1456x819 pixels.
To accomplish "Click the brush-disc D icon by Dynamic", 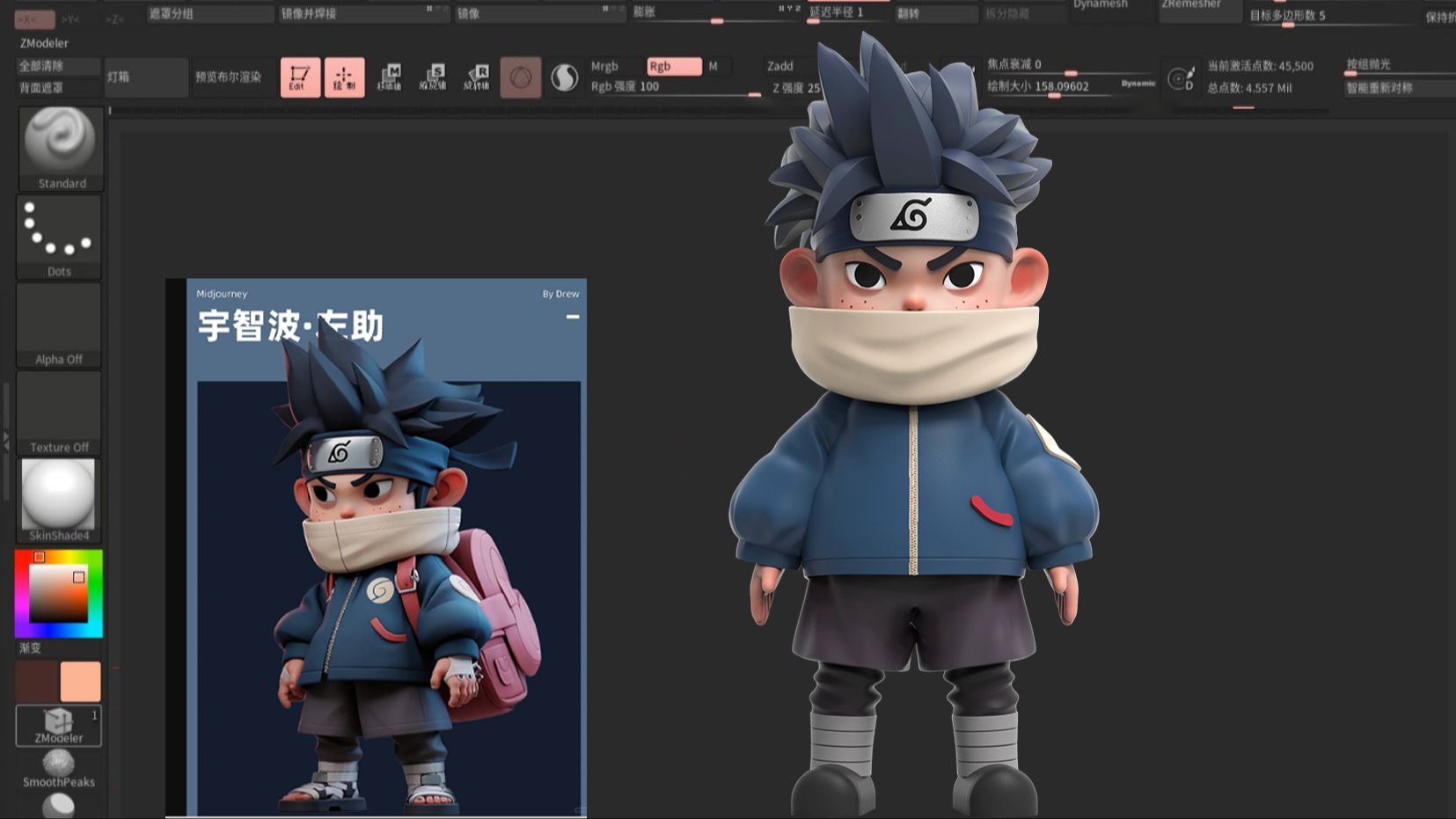I will pos(1181,78).
